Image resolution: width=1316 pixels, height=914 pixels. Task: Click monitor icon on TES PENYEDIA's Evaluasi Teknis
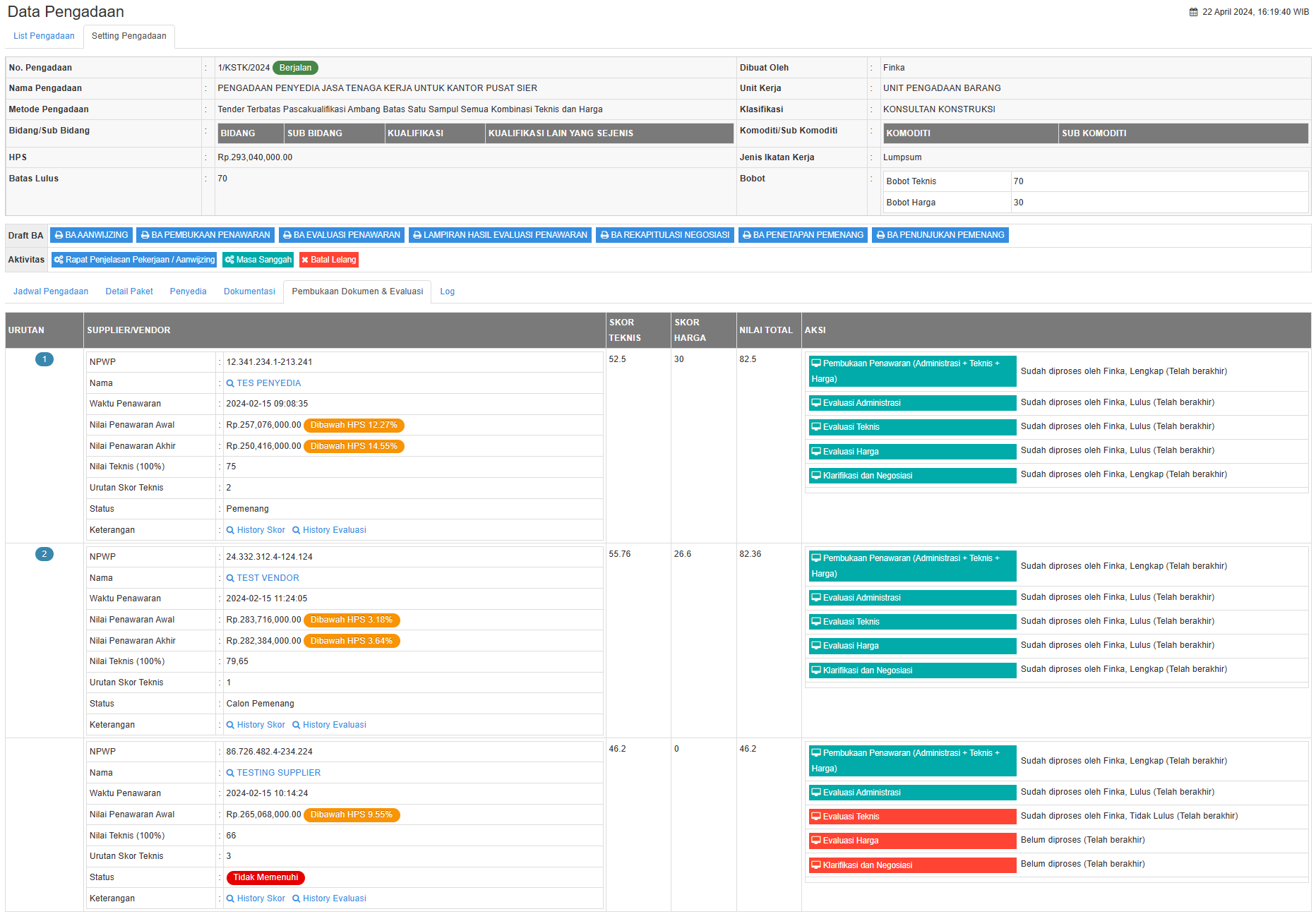[816, 427]
